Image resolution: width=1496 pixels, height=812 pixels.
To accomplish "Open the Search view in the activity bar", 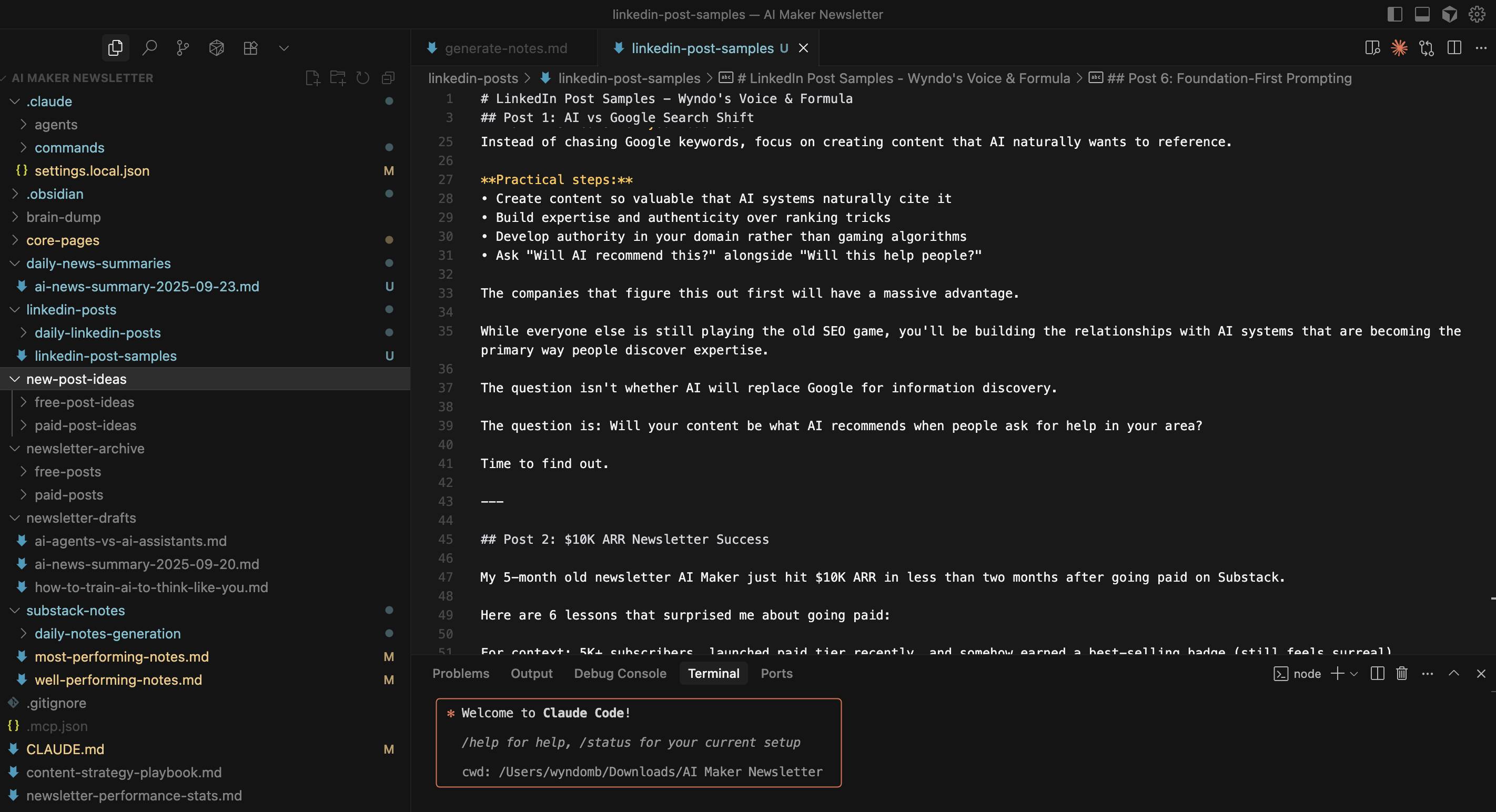I will (150, 47).
